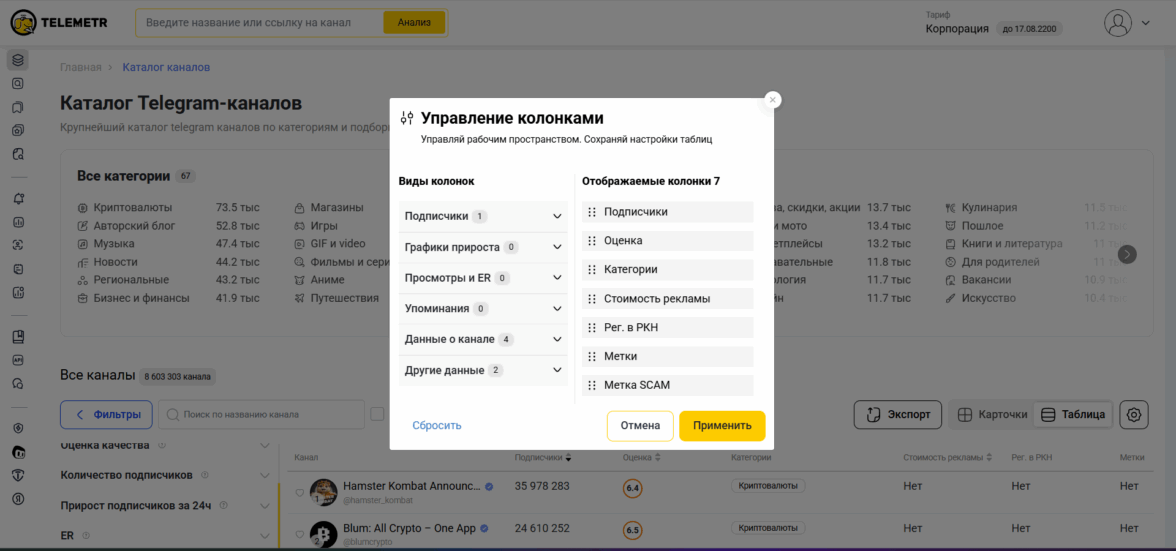Click Корпорация tariff label
This screenshot has width=1176, height=551.
click(x=957, y=29)
